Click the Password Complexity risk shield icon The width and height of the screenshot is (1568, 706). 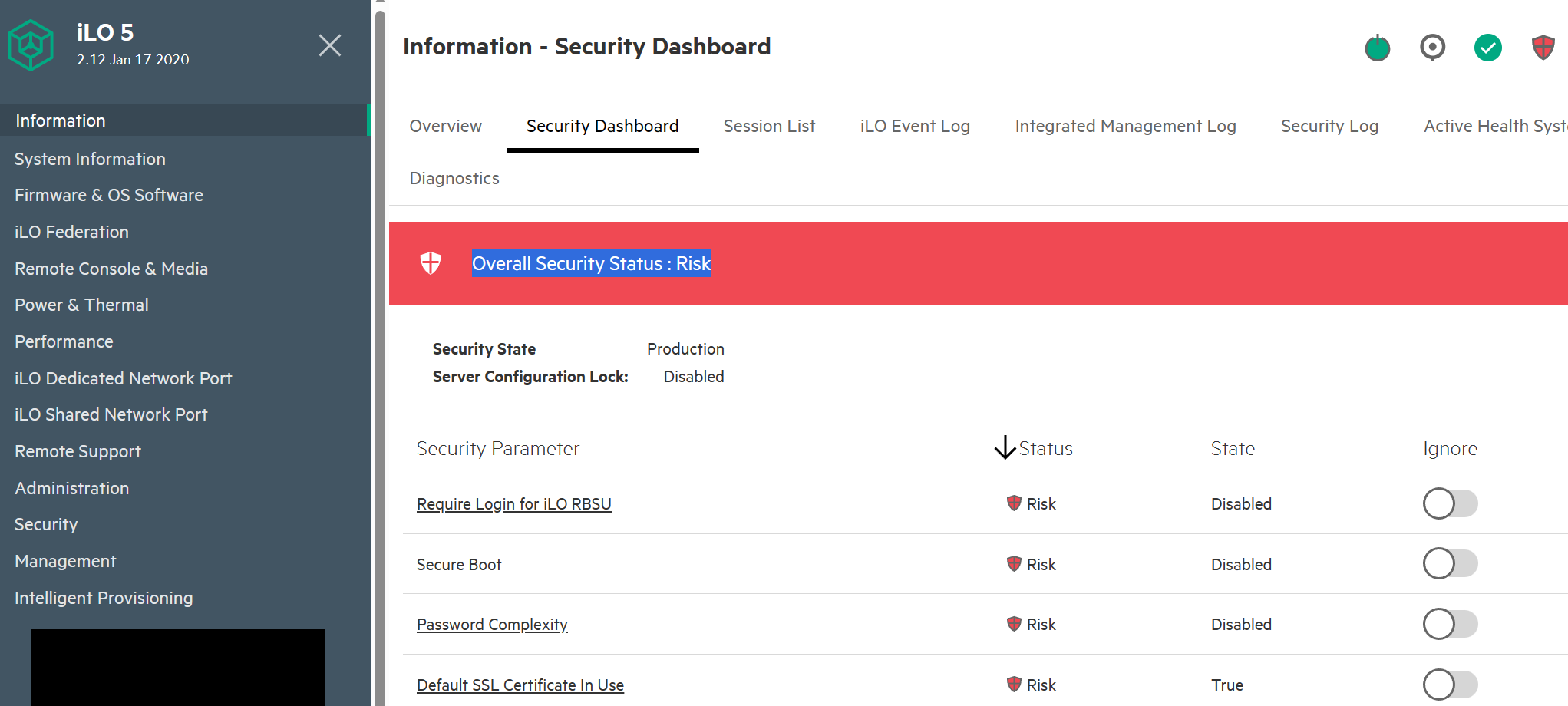coord(1014,624)
